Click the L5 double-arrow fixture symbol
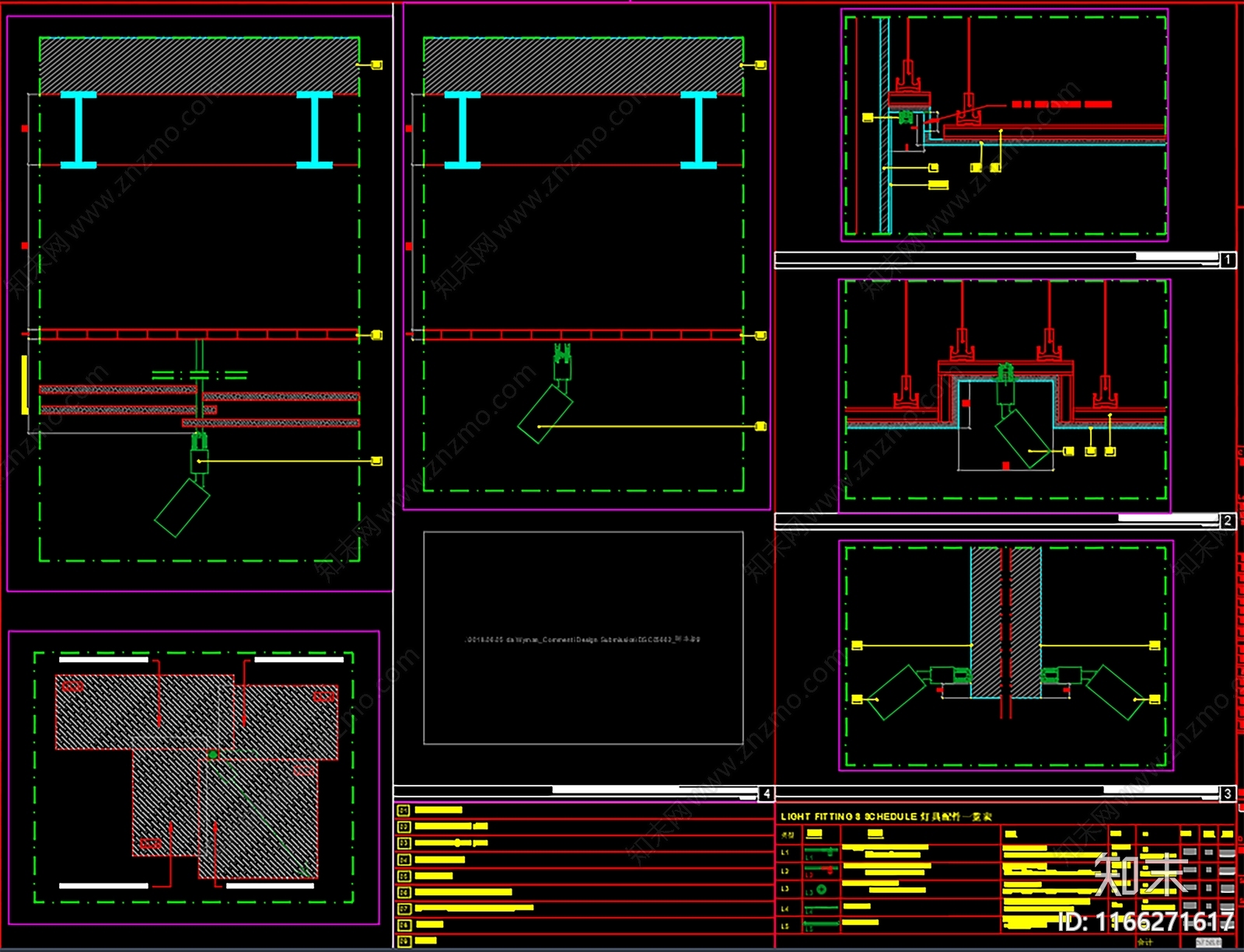Image resolution: width=1244 pixels, height=952 pixels. 821,925
